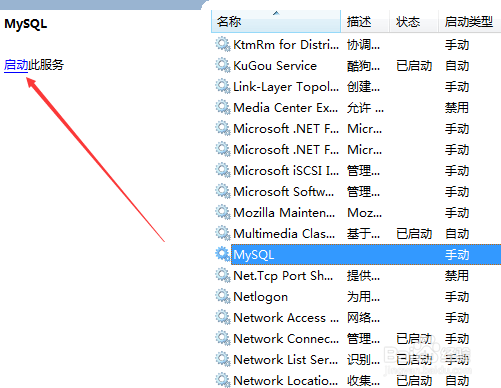Select the Microsoft Software Shadow Copy row
501x388 pixels.
pos(356,191)
